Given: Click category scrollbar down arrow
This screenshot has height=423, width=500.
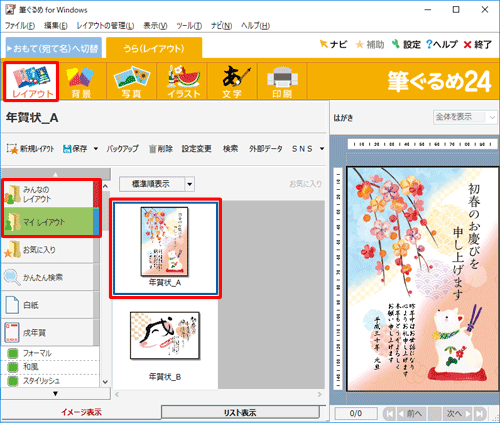Looking at the screenshot, I should 105,382.
